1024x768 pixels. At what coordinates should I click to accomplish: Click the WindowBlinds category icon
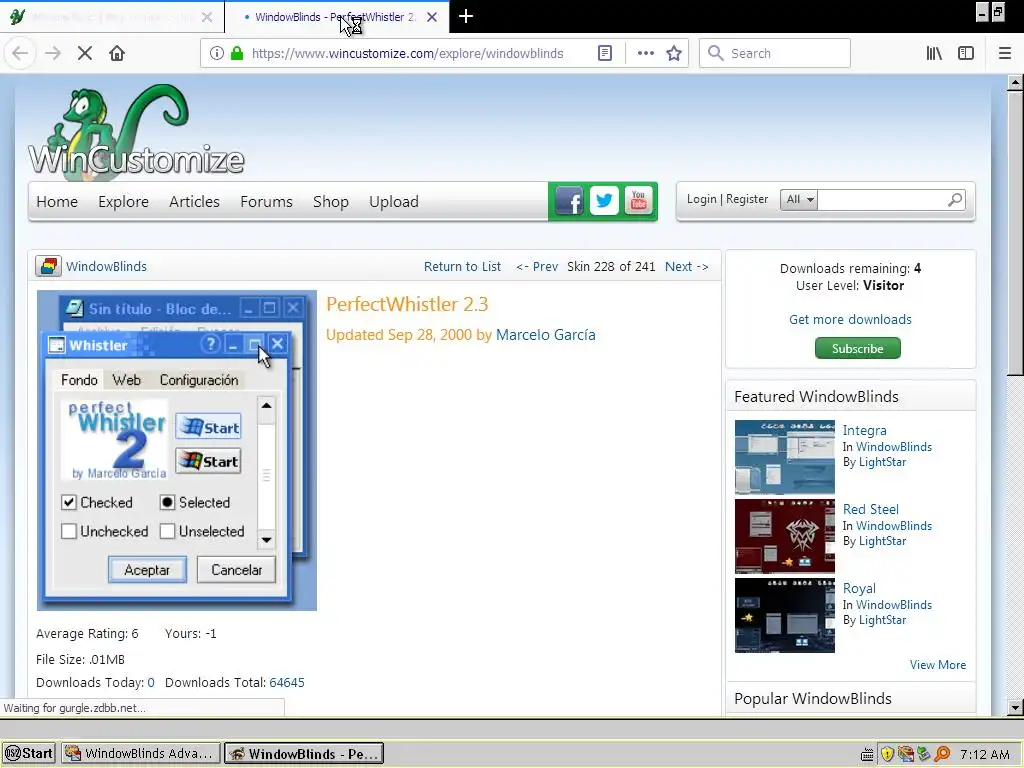pyautogui.click(x=48, y=266)
